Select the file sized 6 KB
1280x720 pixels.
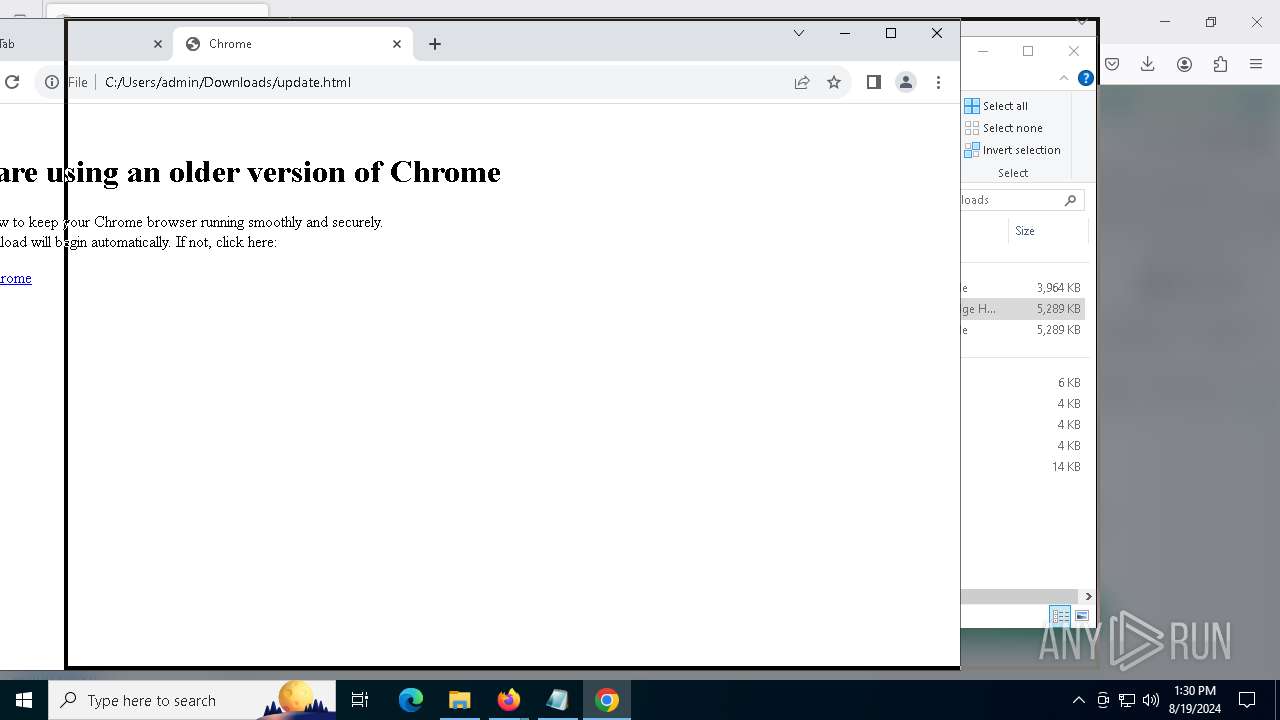coord(1022,383)
